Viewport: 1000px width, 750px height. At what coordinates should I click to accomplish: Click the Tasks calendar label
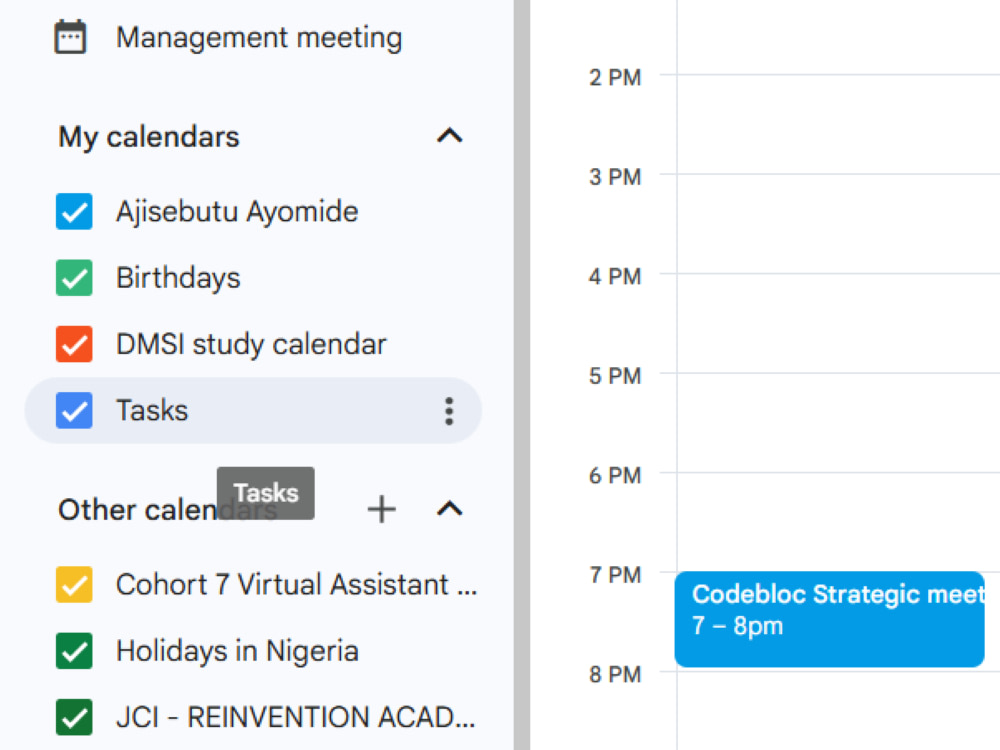tap(152, 410)
